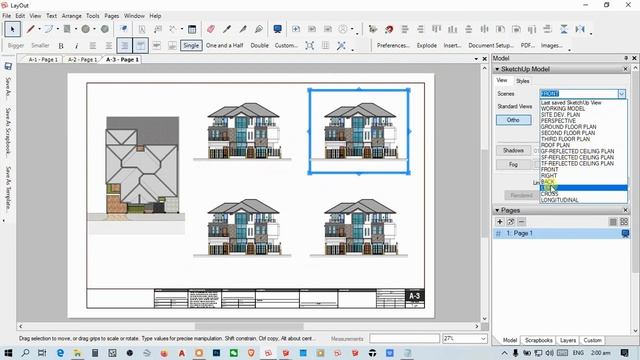This screenshot has width=640, height=360.
Task: Open the Arc tool options arrow
Action: coord(58,29)
